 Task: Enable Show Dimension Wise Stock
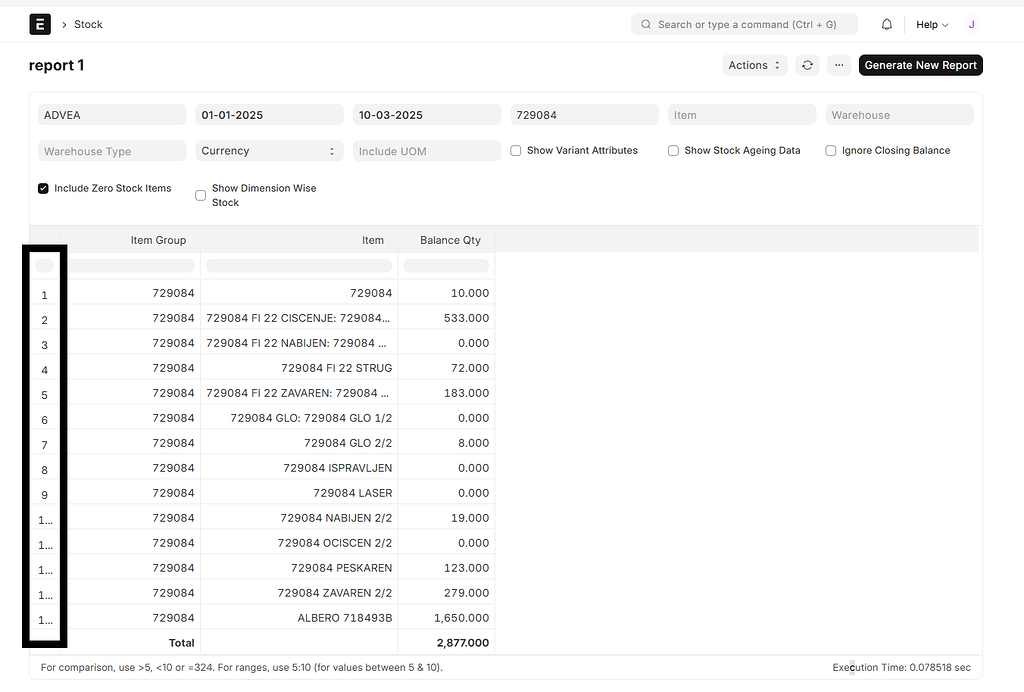[x=200, y=195]
